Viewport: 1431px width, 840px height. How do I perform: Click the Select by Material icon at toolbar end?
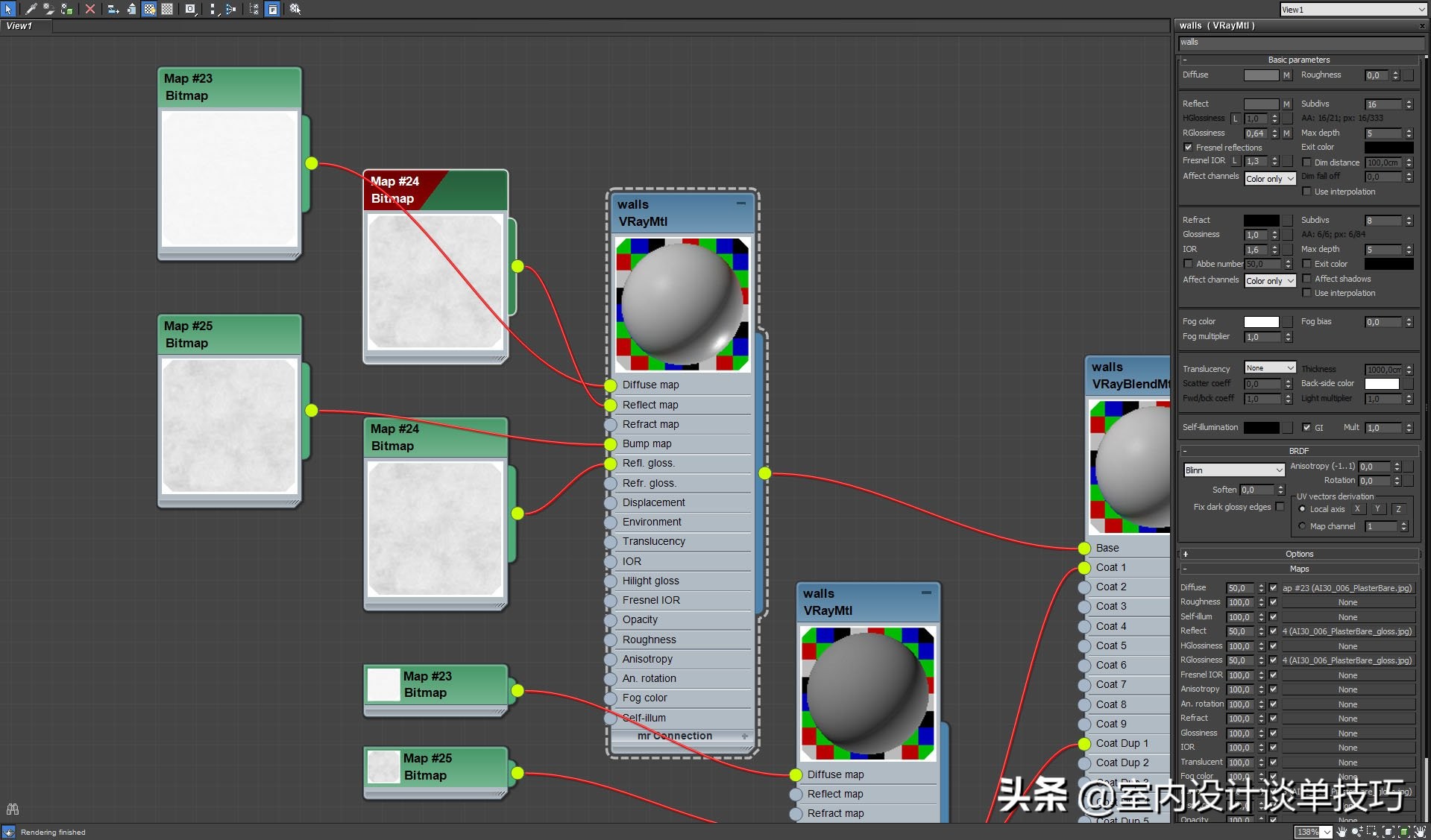296,9
